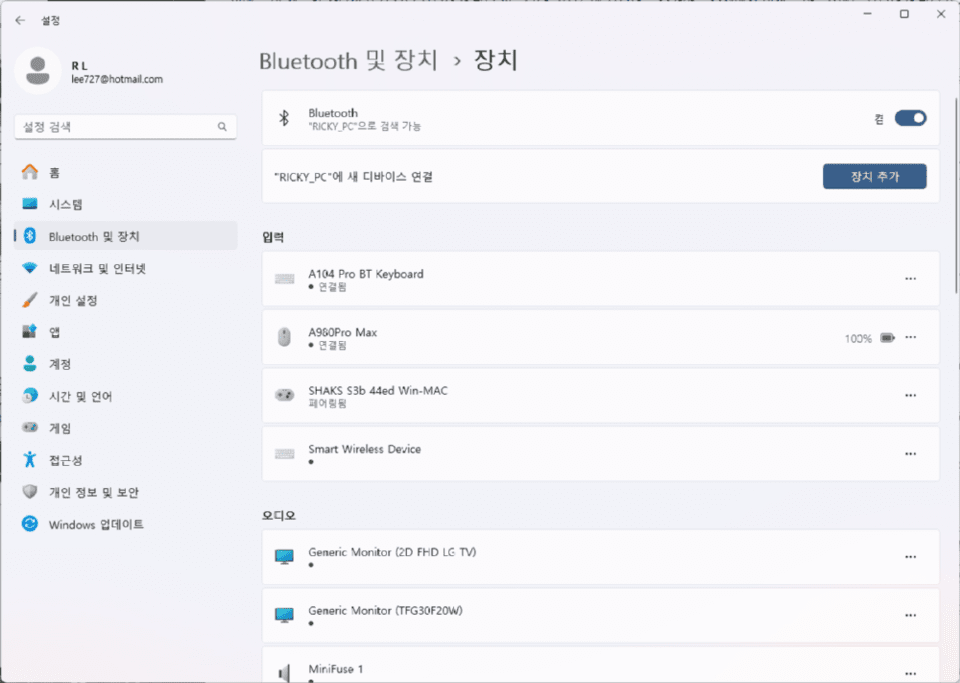The height and width of the screenshot is (683, 960).
Task: Open Windows 업데이트 settings
Action: pos(126,524)
